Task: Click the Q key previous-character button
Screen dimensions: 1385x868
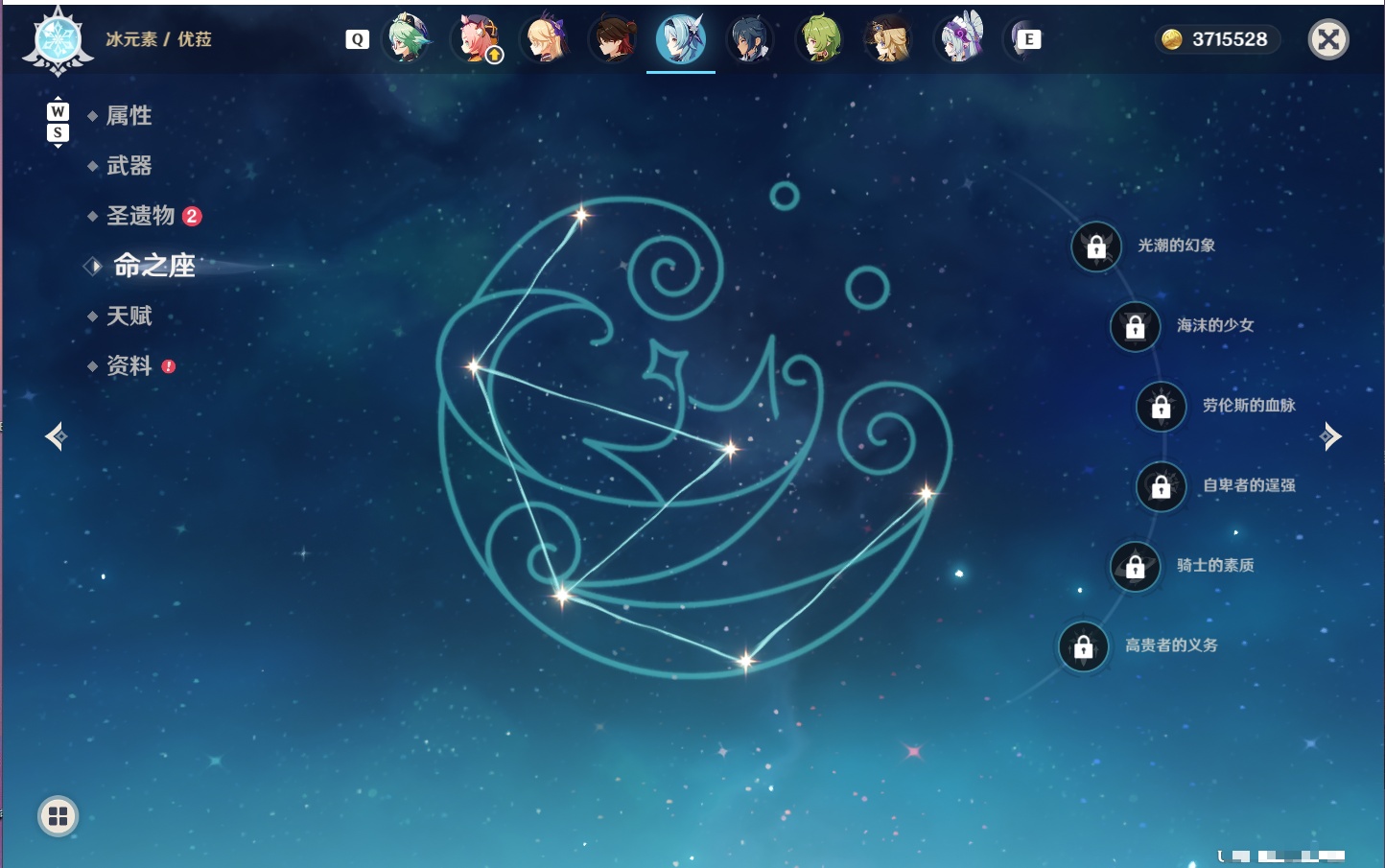Action: pyautogui.click(x=357, y=39)
